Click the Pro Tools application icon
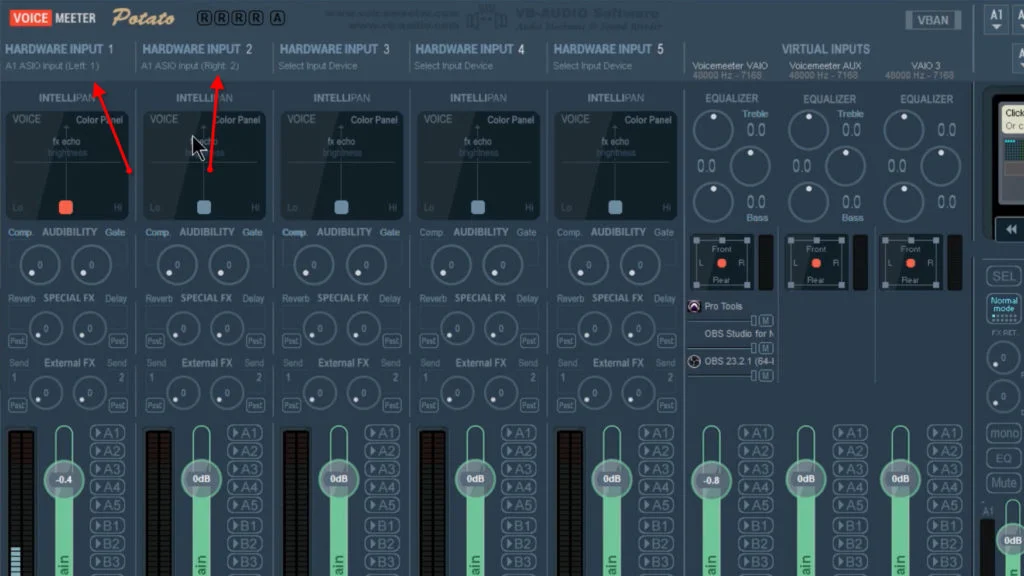This screenshot has height=576, width=1024. point(694,306)
